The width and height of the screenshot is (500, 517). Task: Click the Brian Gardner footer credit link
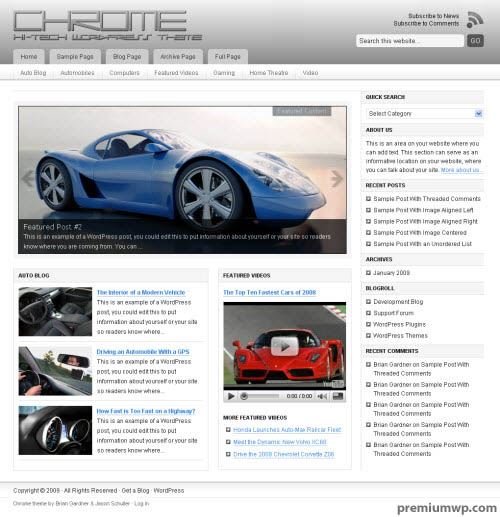pyautogui.click(x=72, y=503)
